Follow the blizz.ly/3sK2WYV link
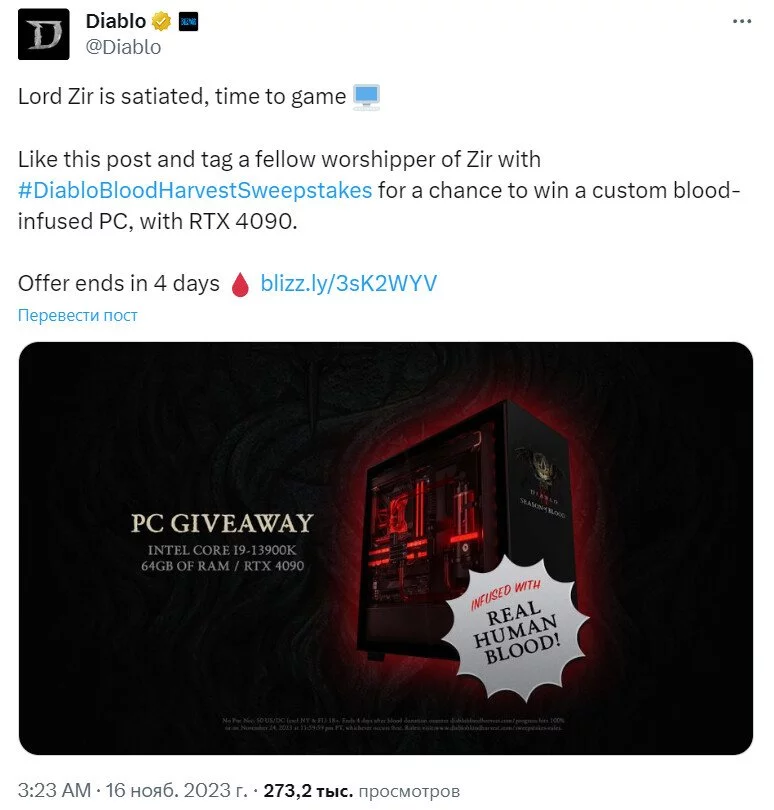 (348, 283)
